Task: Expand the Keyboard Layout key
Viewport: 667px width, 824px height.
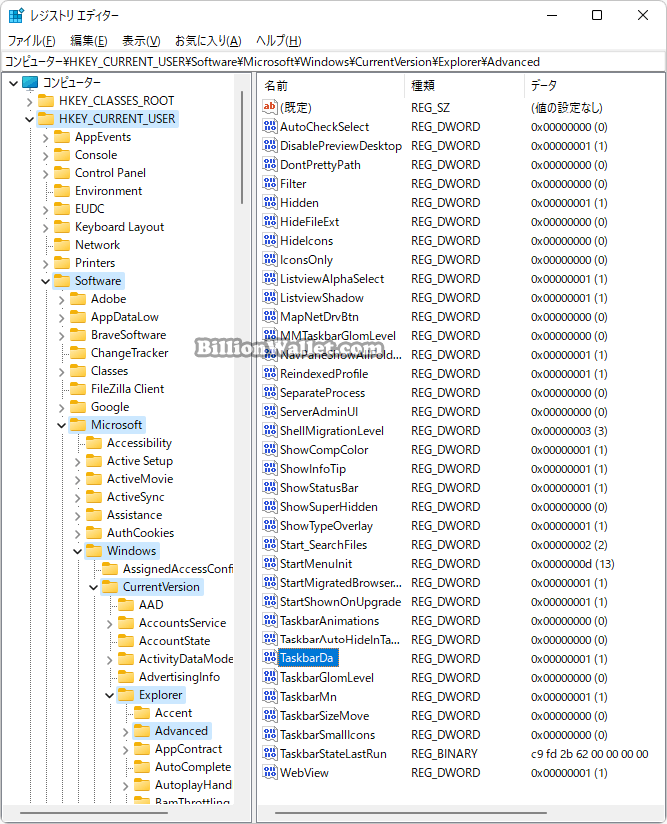Action: click(x=45, y=228)
